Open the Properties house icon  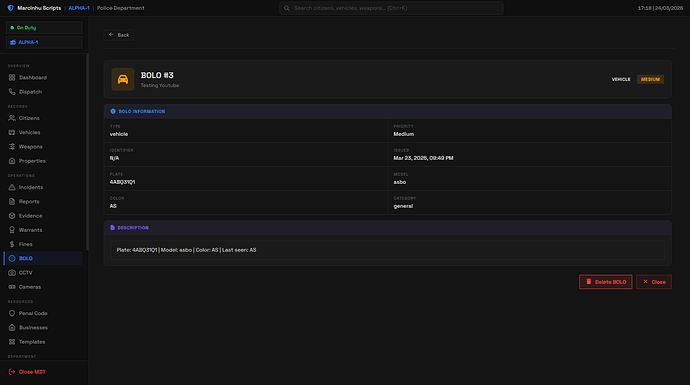12,161
